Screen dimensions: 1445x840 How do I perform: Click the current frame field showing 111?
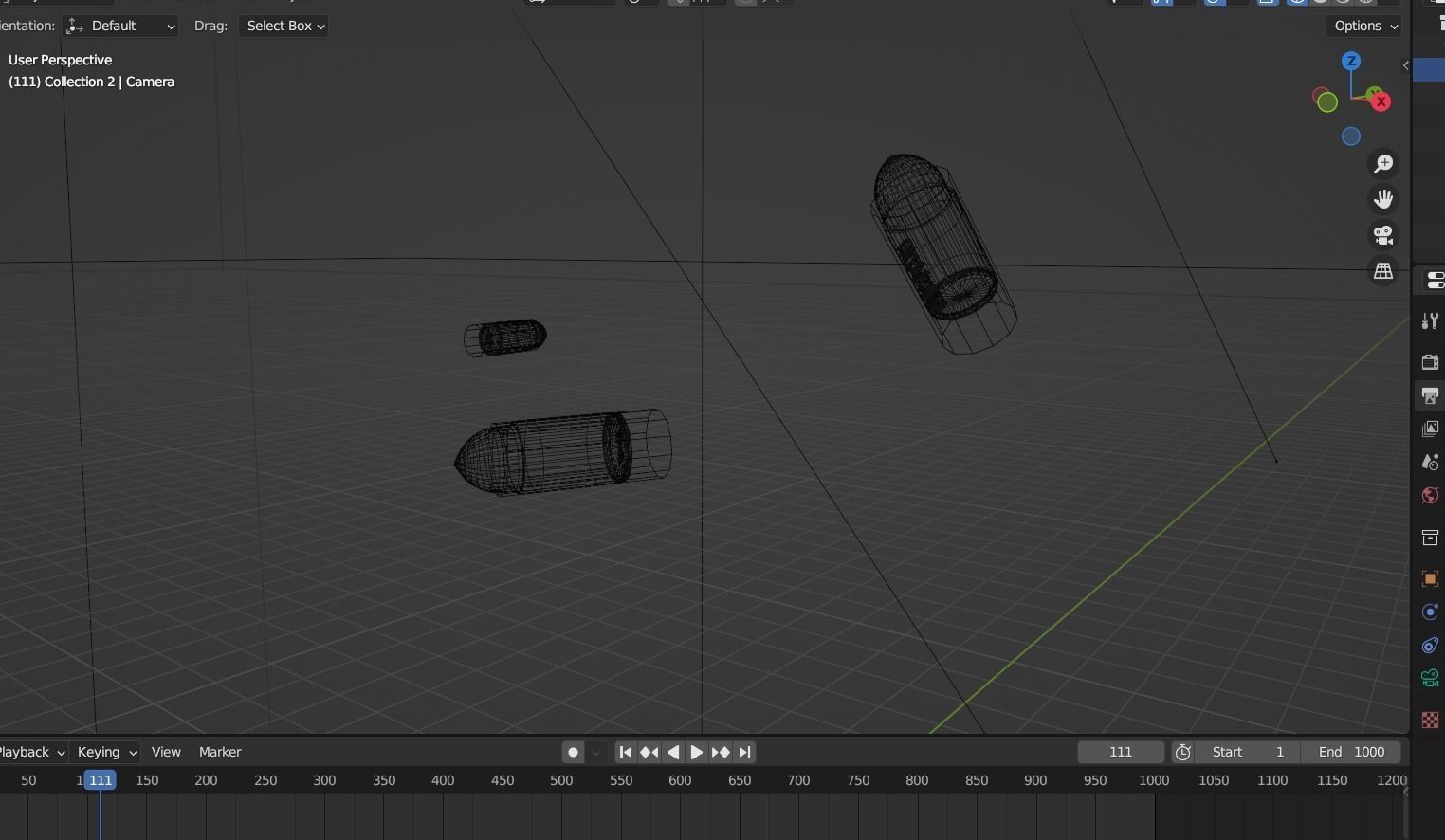tap(1121, 752)
